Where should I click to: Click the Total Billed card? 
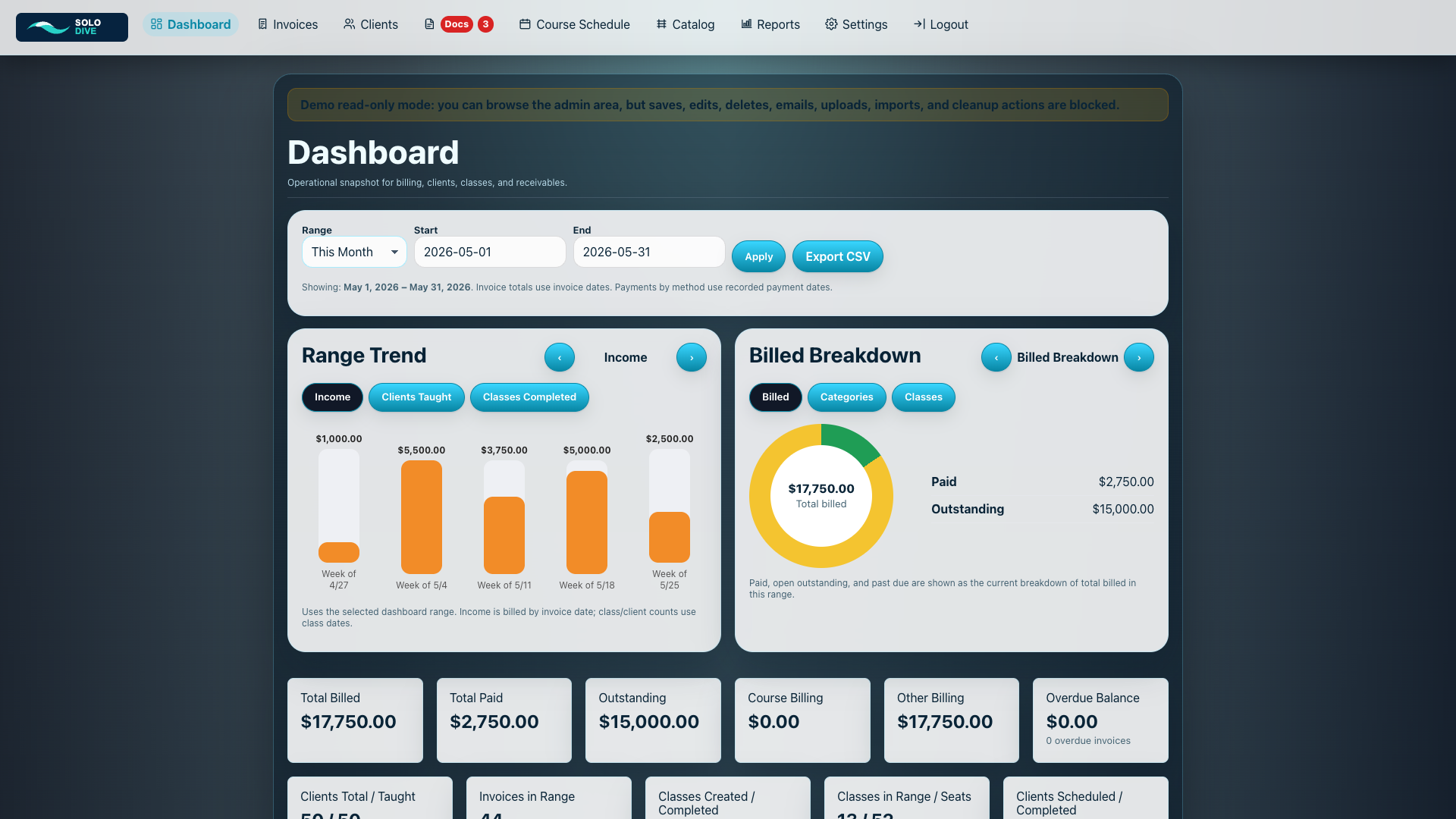(355, 720)
